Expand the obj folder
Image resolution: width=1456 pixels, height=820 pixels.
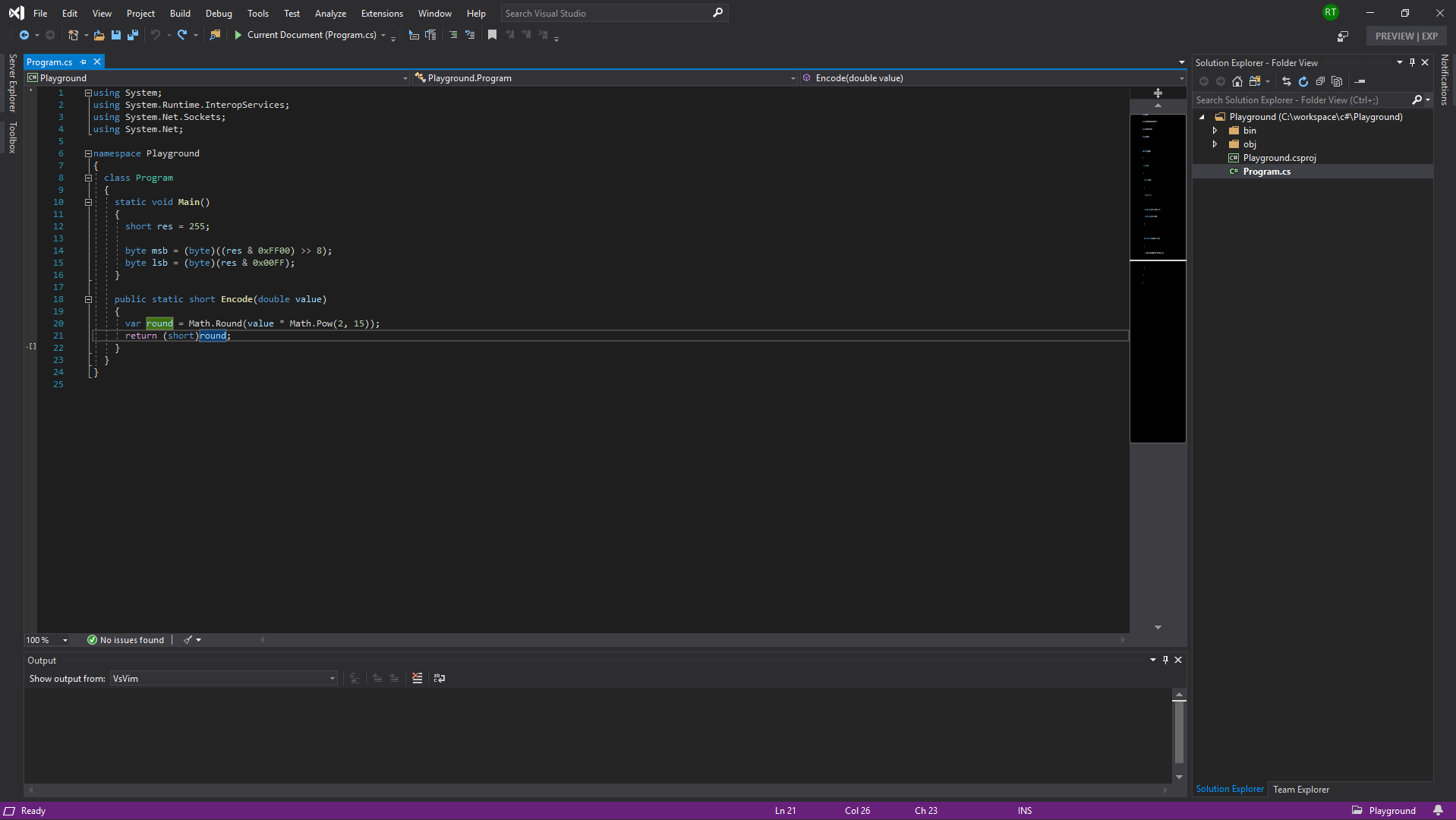1215,144
